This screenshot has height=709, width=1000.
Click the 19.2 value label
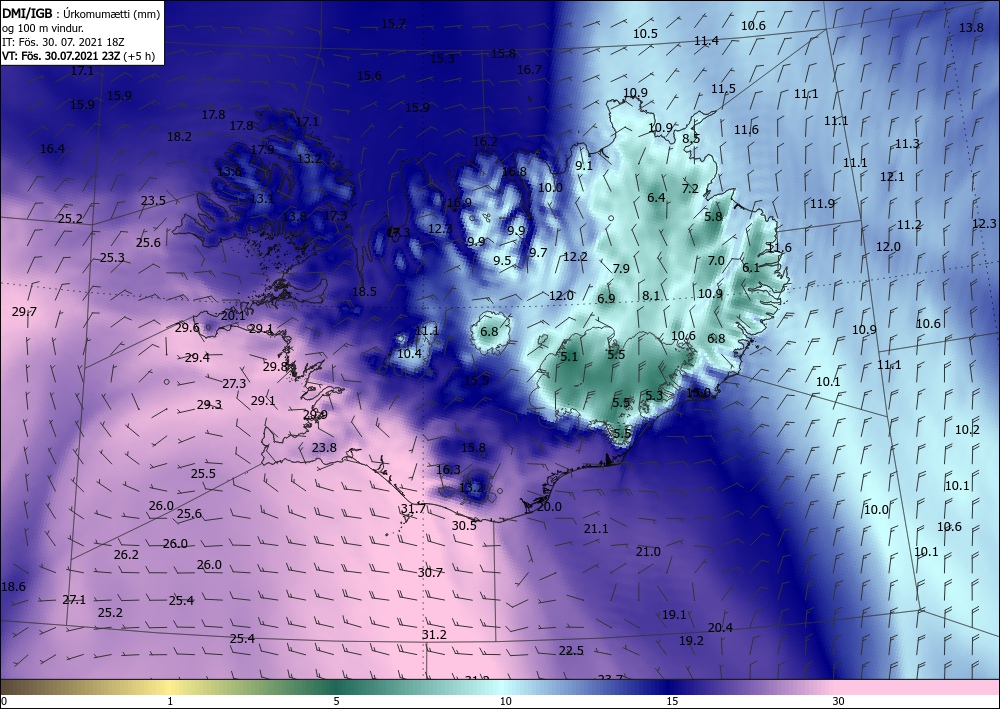tap(691, 640)
